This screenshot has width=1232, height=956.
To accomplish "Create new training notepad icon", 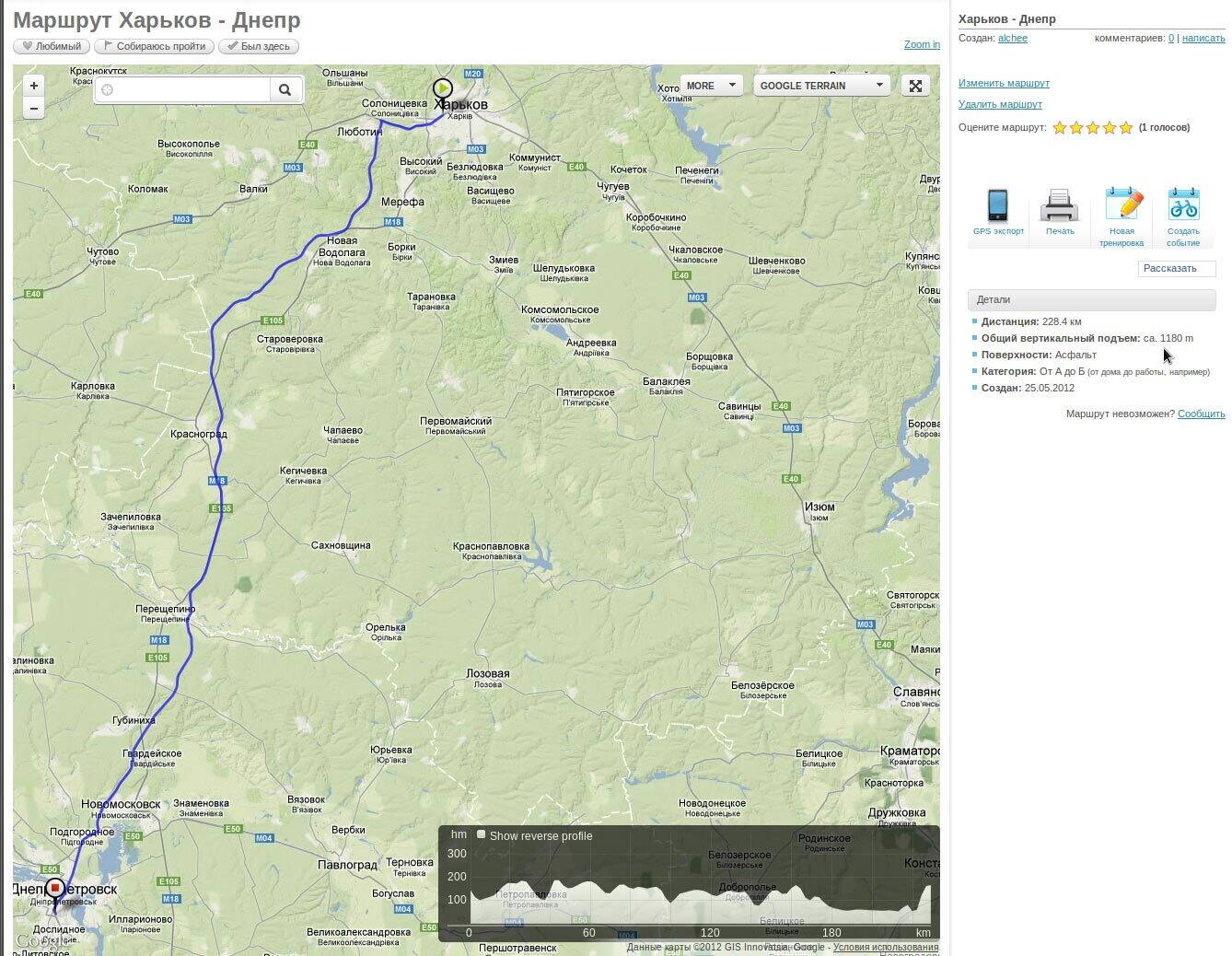I will pos(1122,205).
